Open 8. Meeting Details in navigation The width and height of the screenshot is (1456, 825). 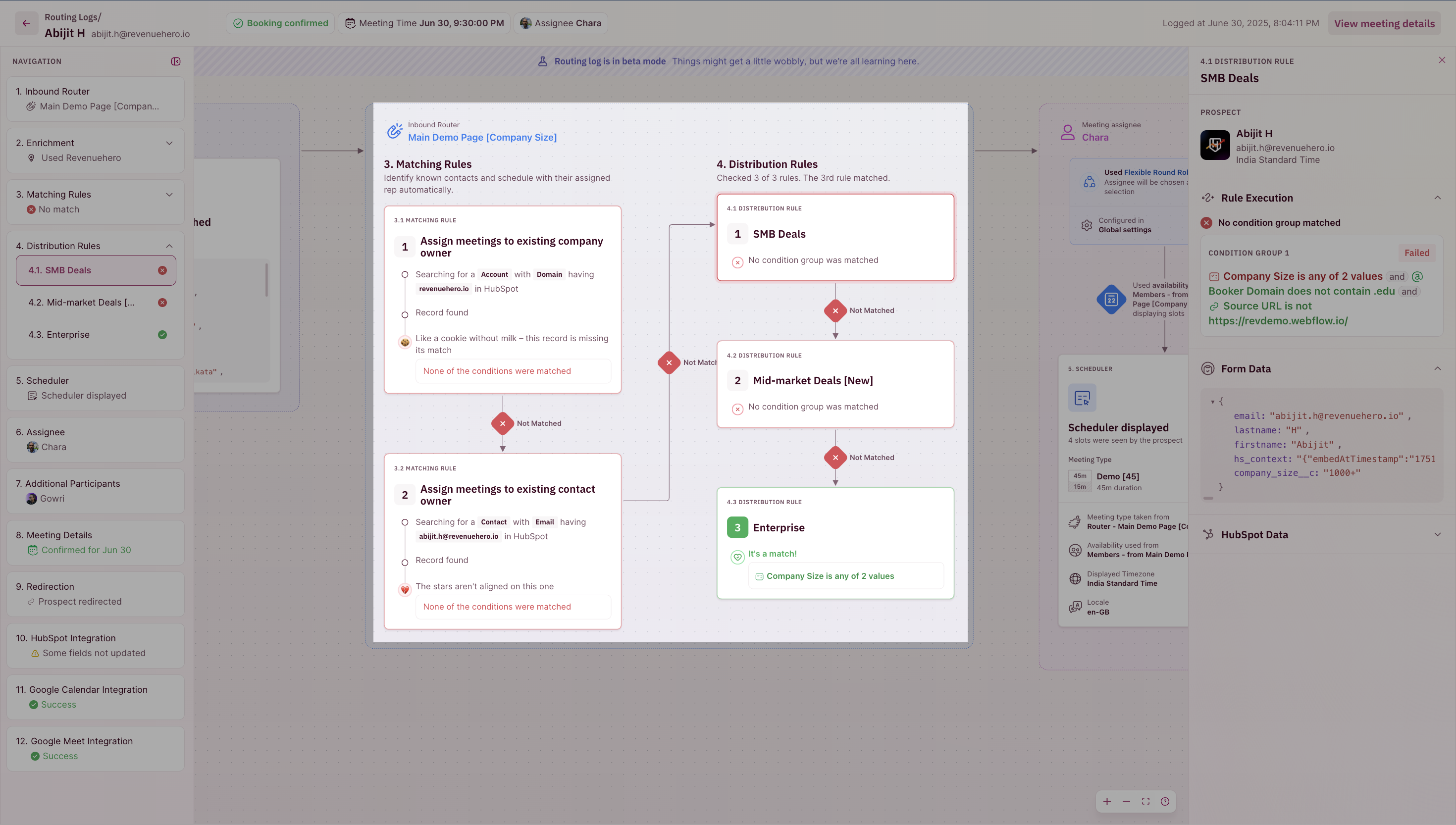[x=95, y=543]
